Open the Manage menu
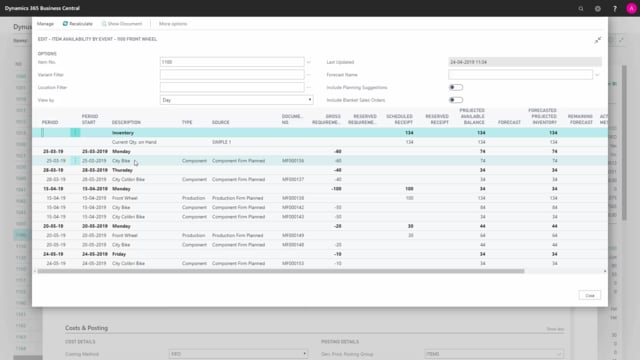The width and height of the screenshot is (640, 360). [x=45, y=24]
